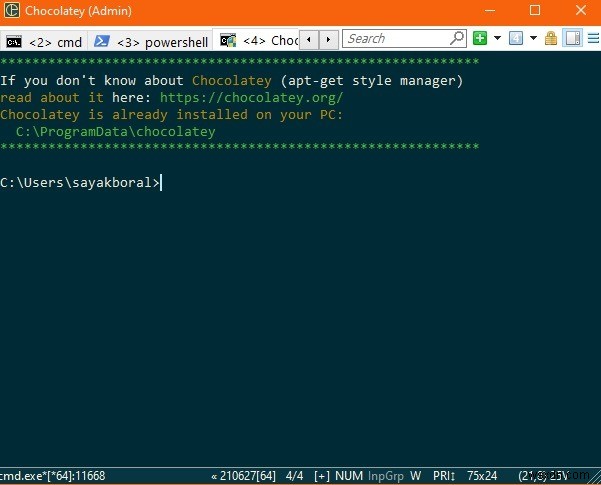Toggle the NUM lock status indicator
601x485 pixels.
(349, 476)
